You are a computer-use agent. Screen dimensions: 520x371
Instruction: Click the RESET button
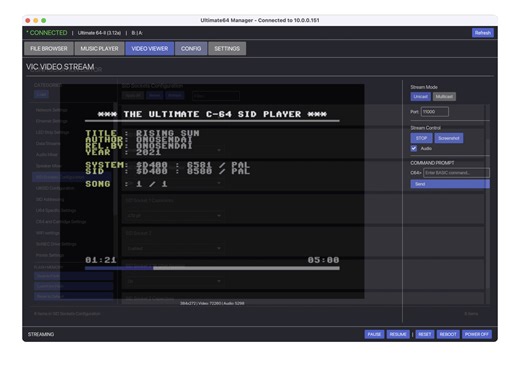[425, 334]
